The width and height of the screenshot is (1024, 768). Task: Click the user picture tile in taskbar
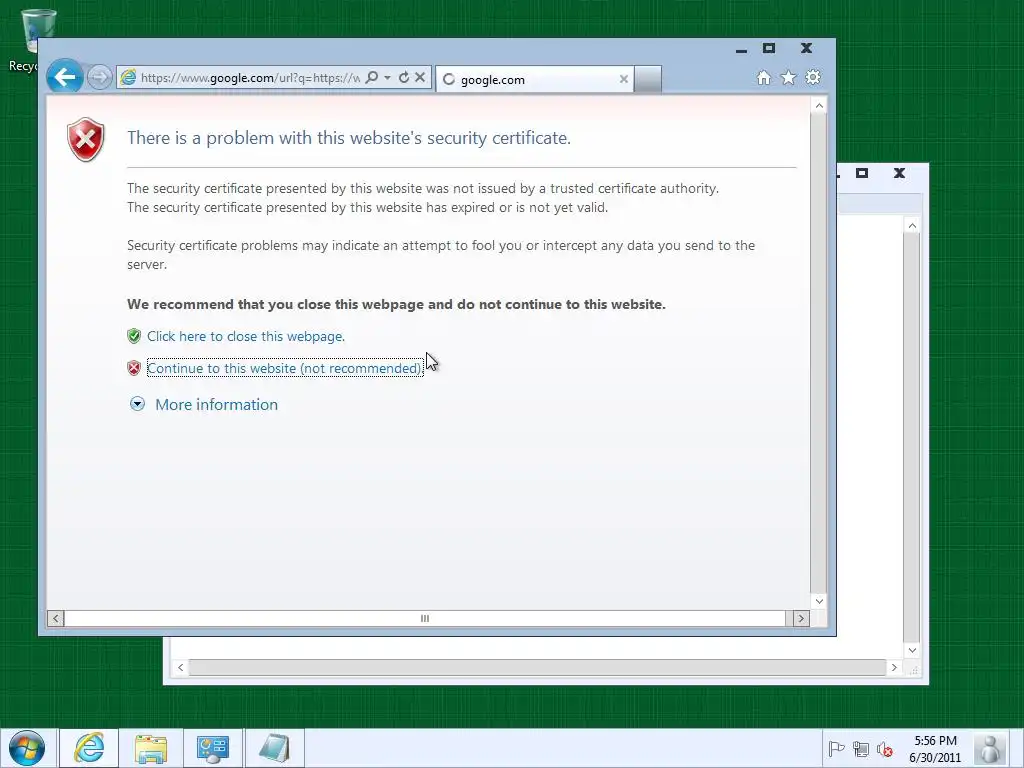pos(991,748)
